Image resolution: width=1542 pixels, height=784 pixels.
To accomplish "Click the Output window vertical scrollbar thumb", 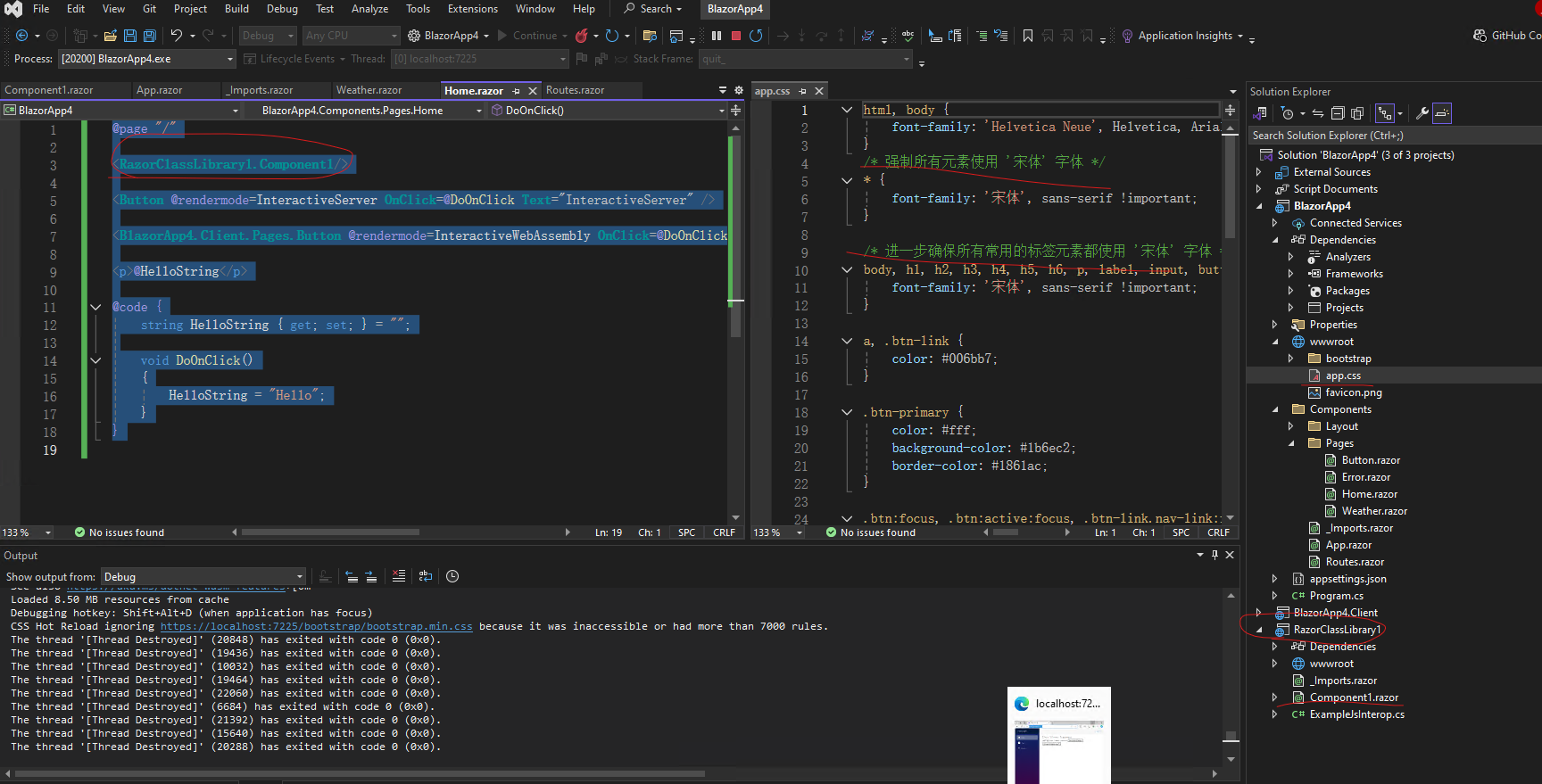I will tap(1231, 736).
